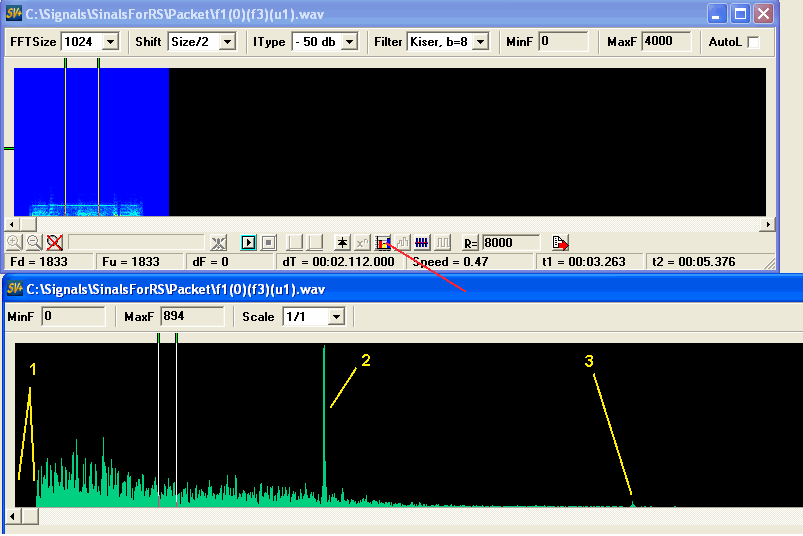Click the spectrum icon the red arrow points to
This screenshot has height=536, width=803.
coord(382,242)
